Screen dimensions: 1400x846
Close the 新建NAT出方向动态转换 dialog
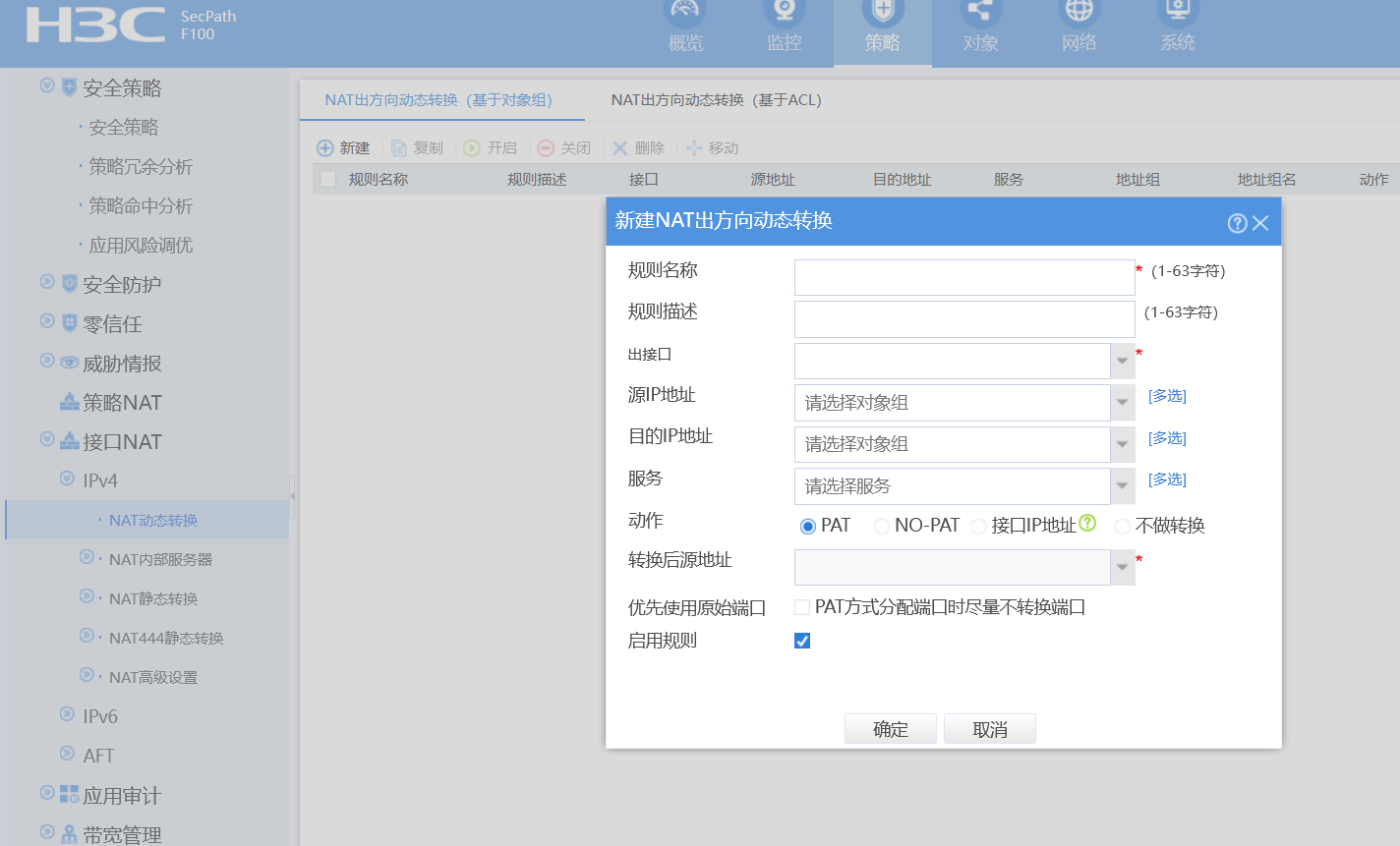pos(1260,223)
